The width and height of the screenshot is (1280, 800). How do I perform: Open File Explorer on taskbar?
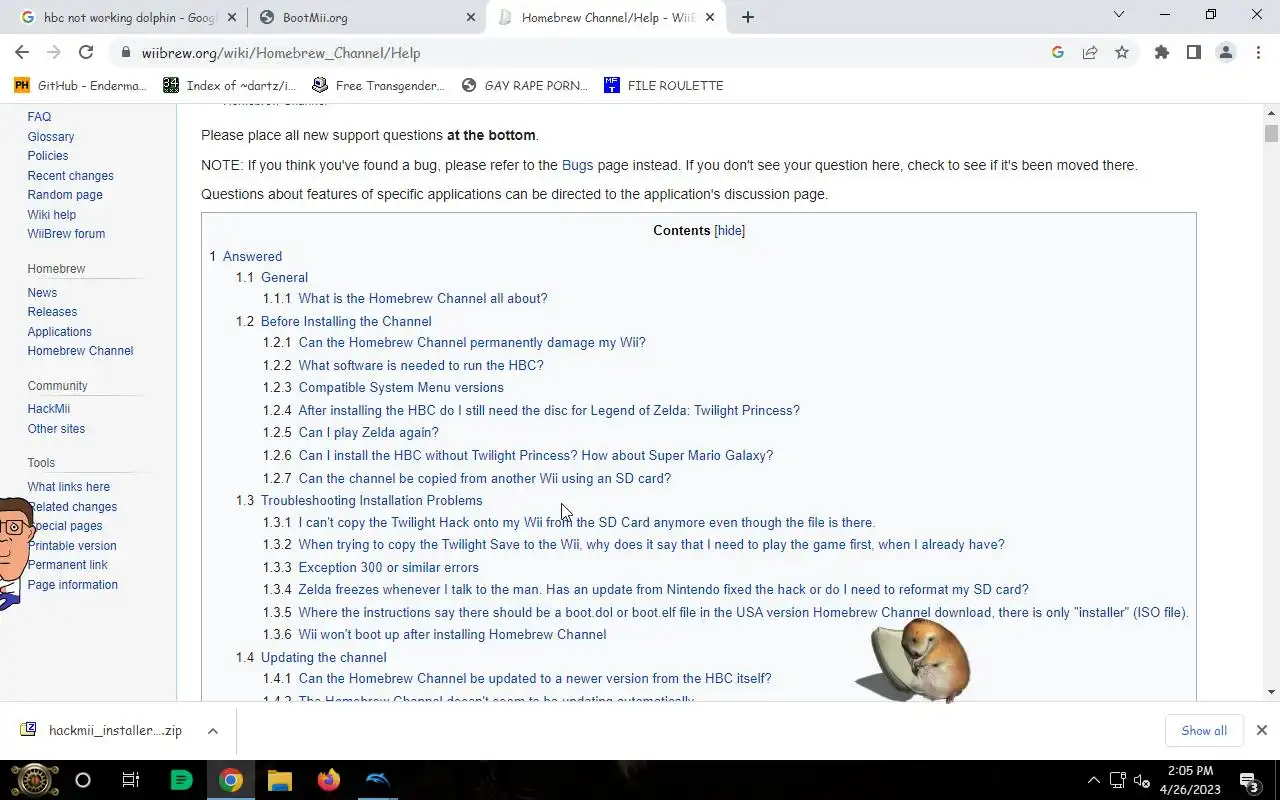click(279, 780)
